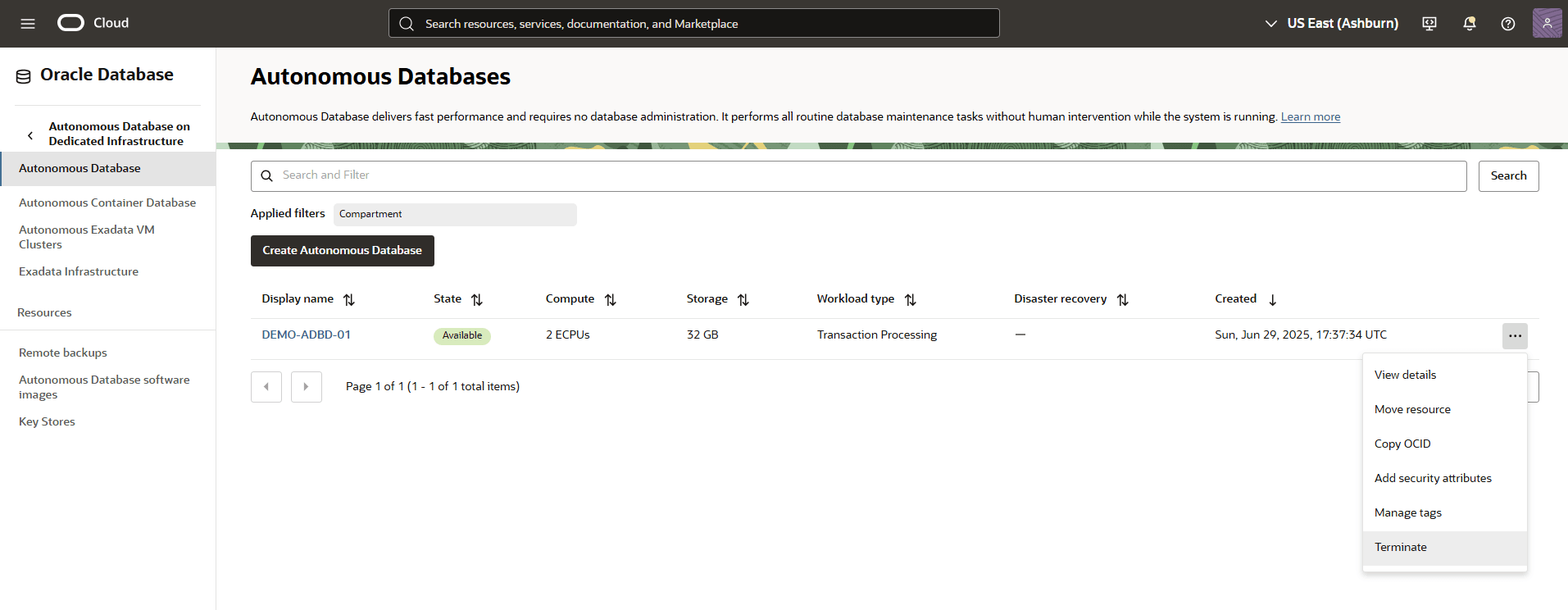Click the Compartment applied filter chip
The width and height of the screenshot is (1568, 610).
click(x=455, y=215)
